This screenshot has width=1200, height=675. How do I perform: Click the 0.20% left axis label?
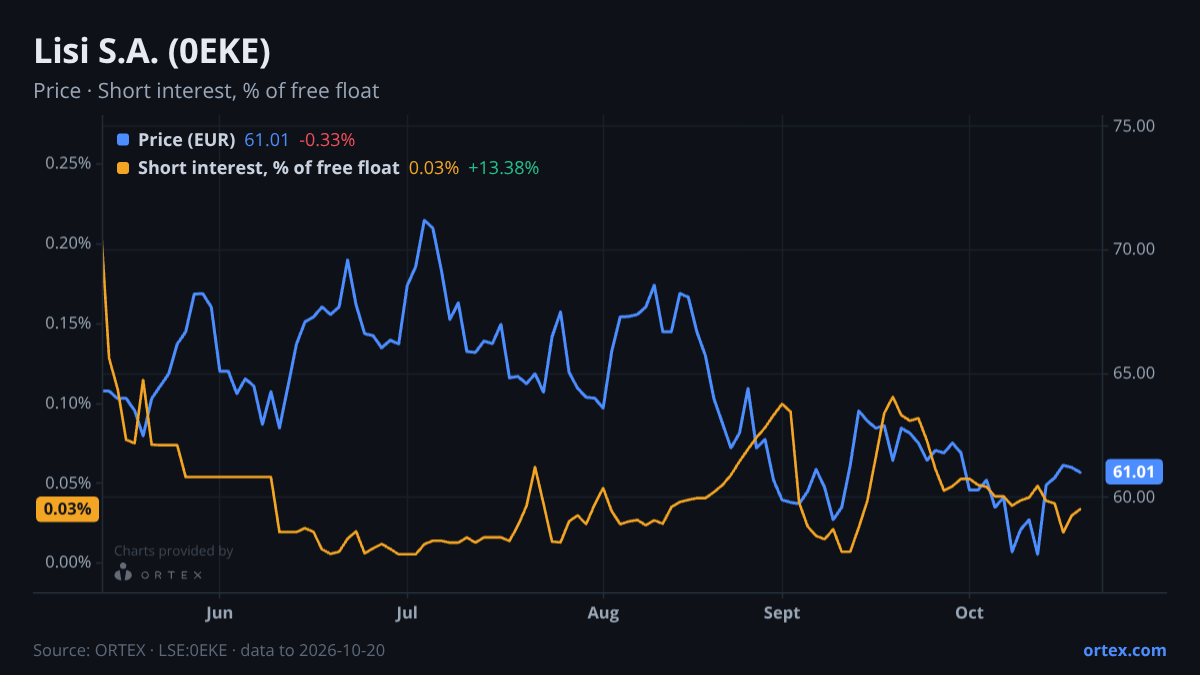pos(69,243)
